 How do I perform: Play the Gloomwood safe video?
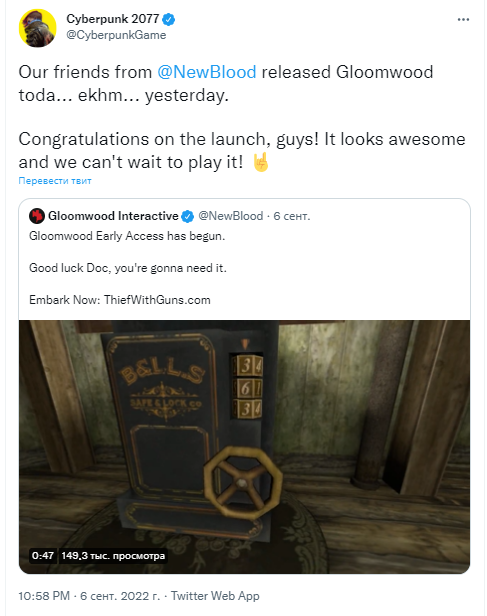[x=244, y=447]
